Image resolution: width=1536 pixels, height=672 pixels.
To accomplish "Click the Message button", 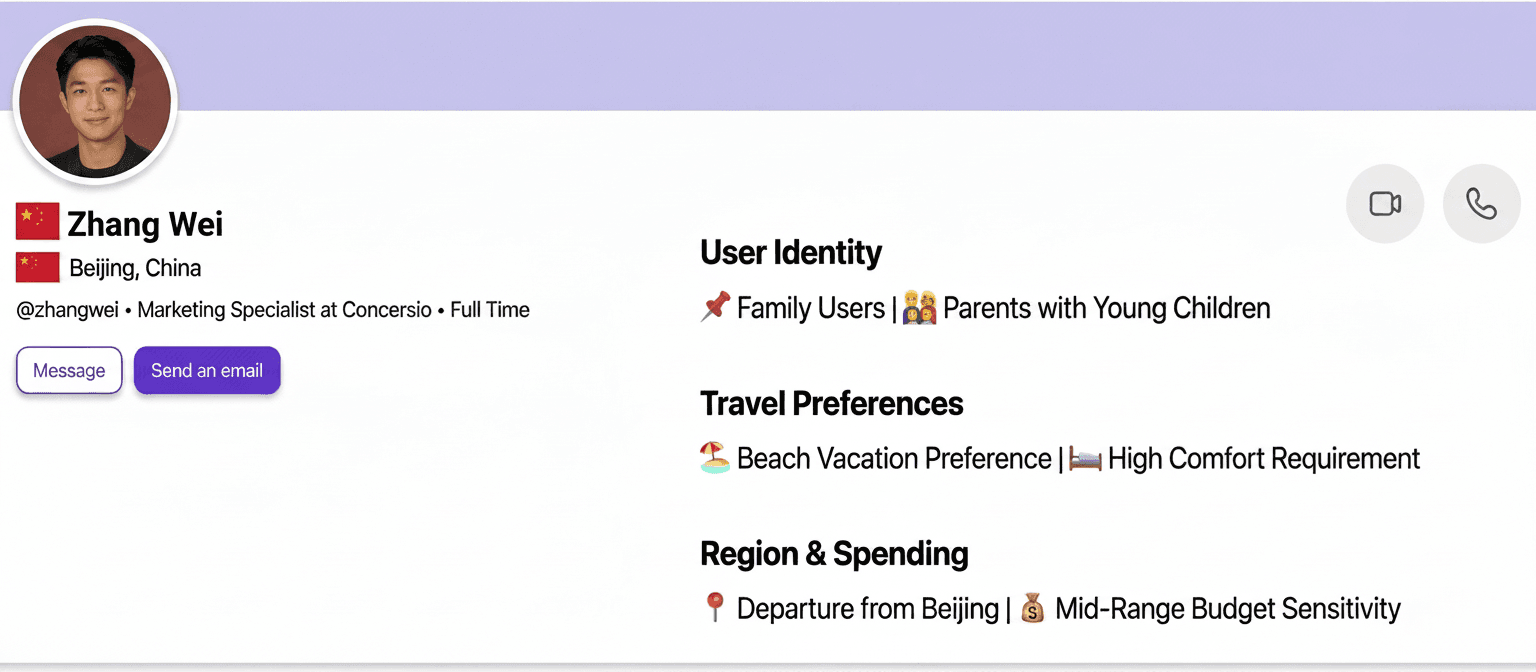I will click(x=69, y=370).
